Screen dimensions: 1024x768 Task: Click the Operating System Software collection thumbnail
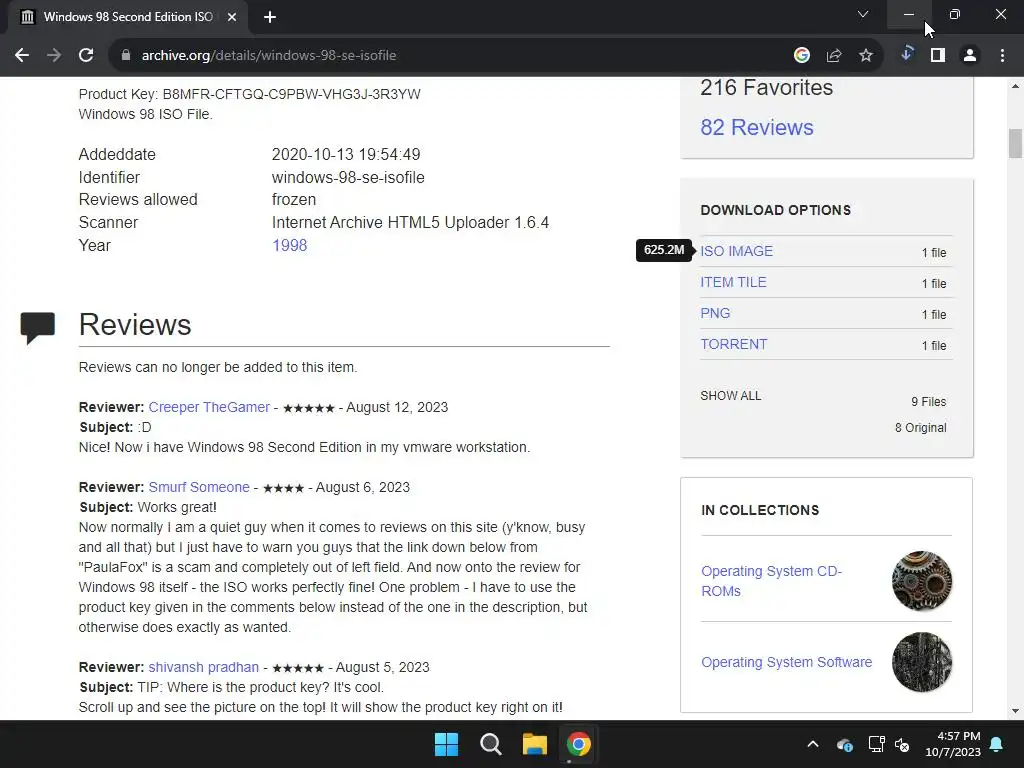(921, 662)
